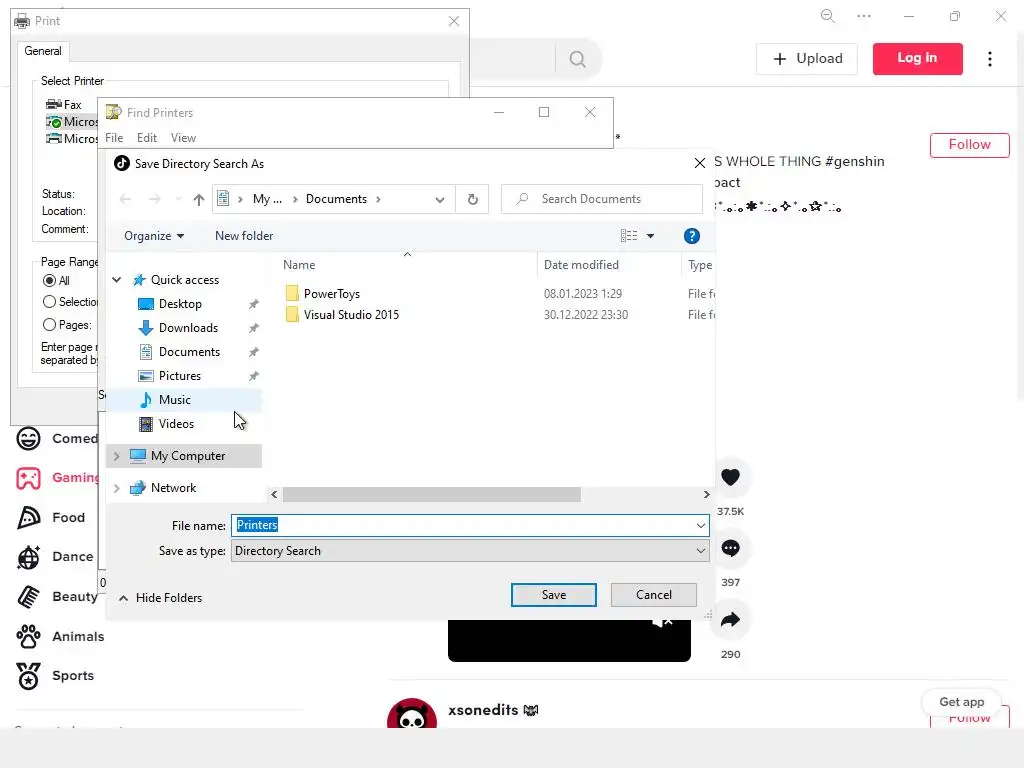Select the Fax printer in Print dialog
The height and width of the screenshot is (768, 1024).
pos(64,104)
